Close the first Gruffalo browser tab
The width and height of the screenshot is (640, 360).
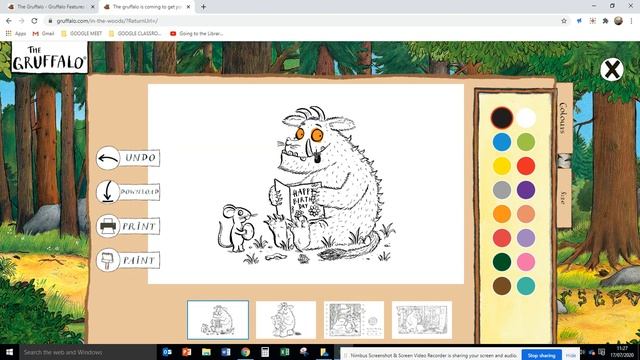click(x=93, y=7)
